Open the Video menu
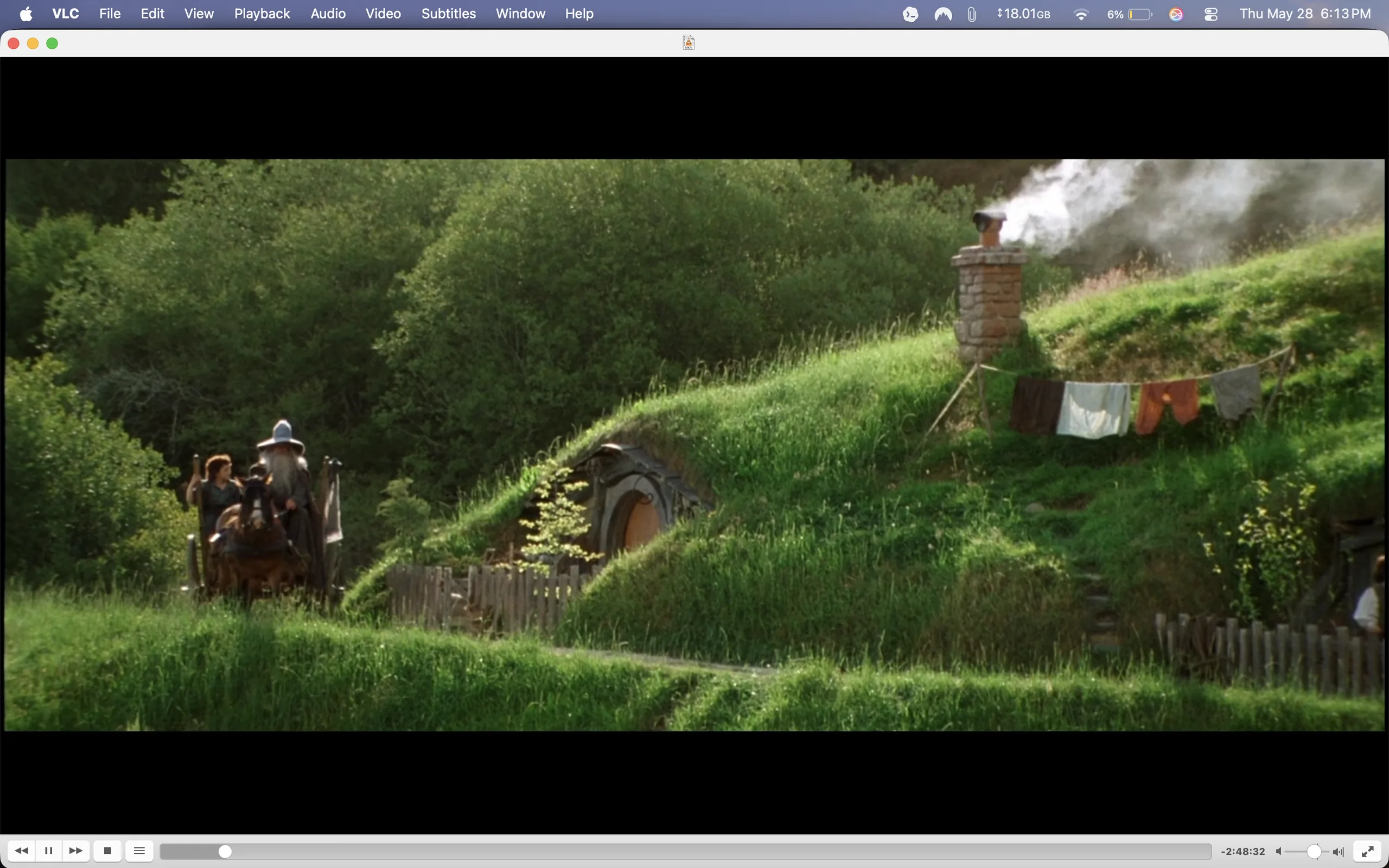The width and height of the screenshot is (1389, 868). [383, 14]
